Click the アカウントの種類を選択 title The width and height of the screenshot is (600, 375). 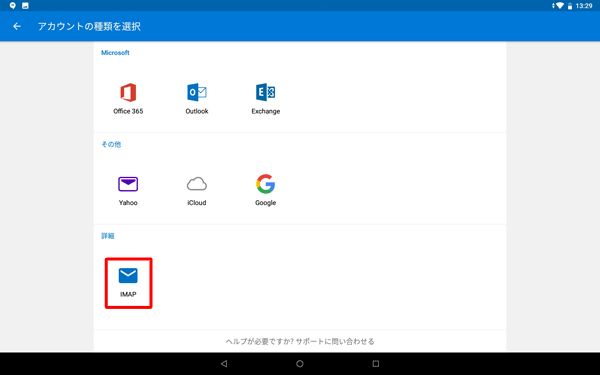tap(89, 26)
